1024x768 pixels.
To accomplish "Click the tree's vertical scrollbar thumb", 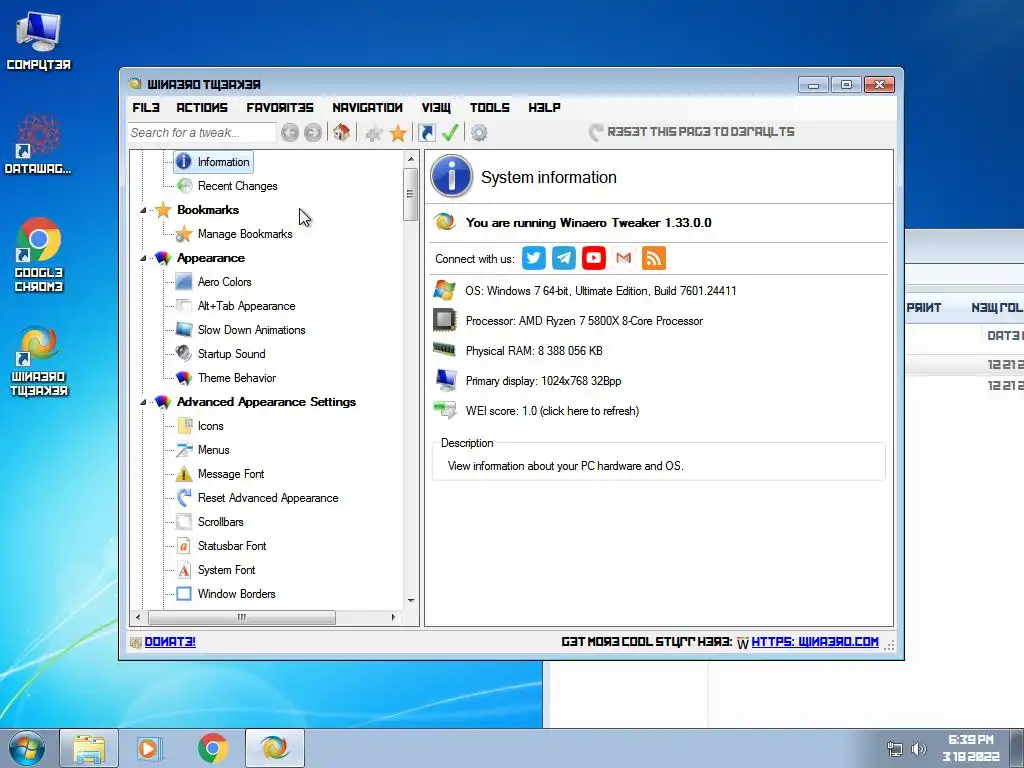I will [410, 194].
